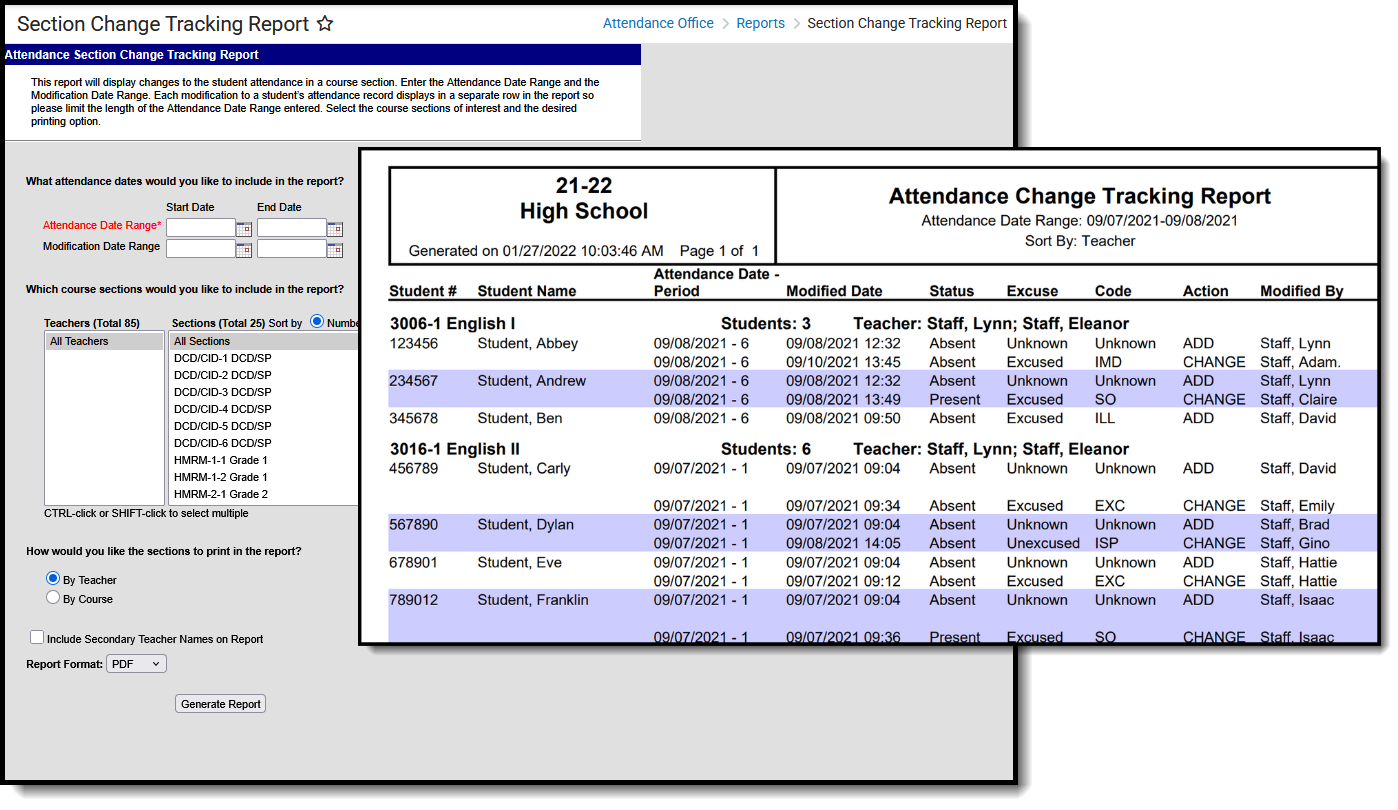Screen dimensions: 1398x810
Task: Click student name Student, Abbey
Action: (x=528, y=343)
